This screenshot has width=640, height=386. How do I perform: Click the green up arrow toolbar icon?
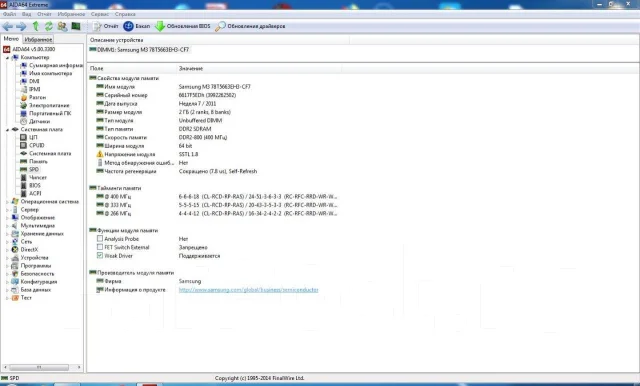click(x=36, y=26)
